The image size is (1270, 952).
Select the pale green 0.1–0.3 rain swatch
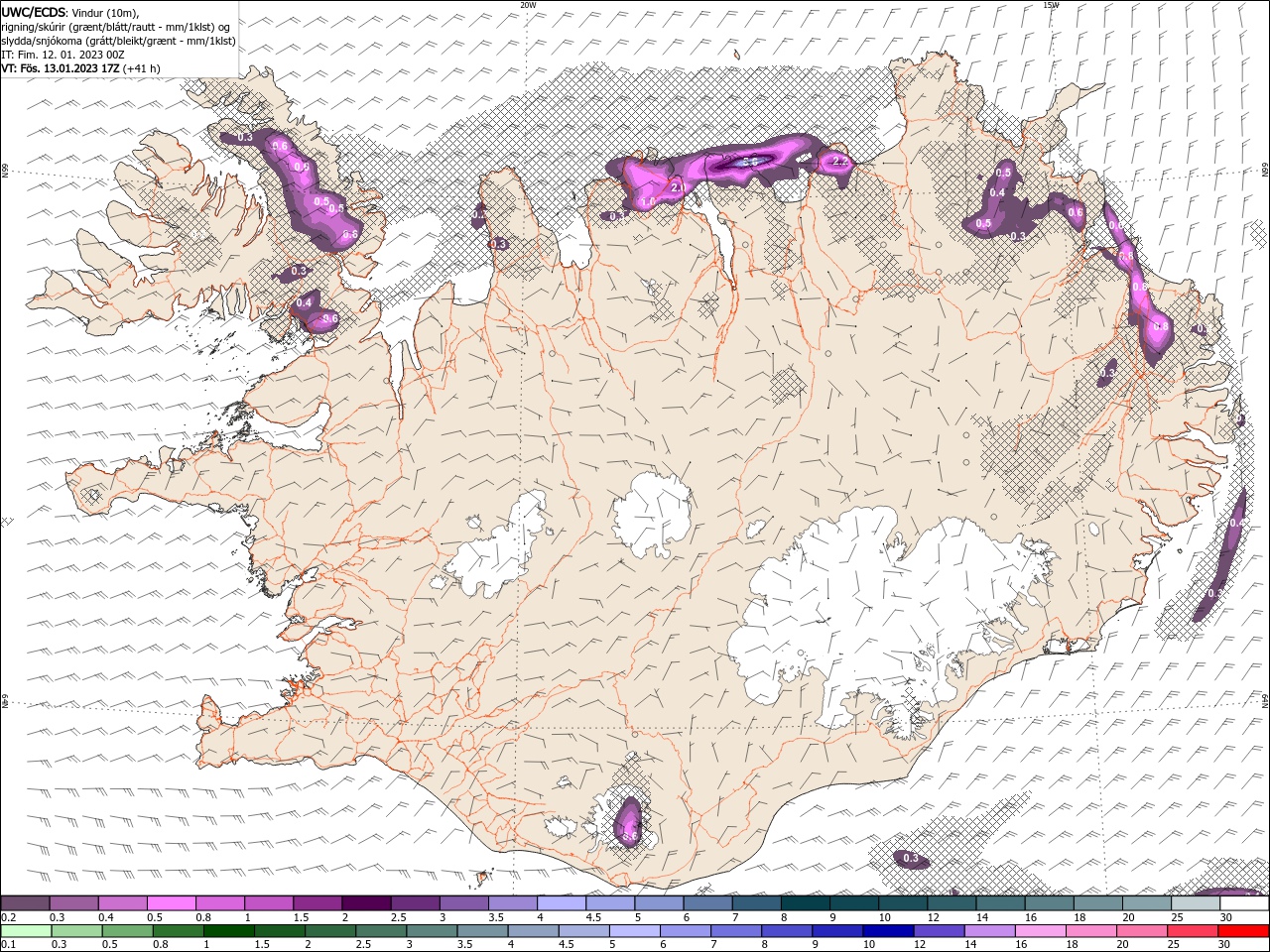point(27,931)
